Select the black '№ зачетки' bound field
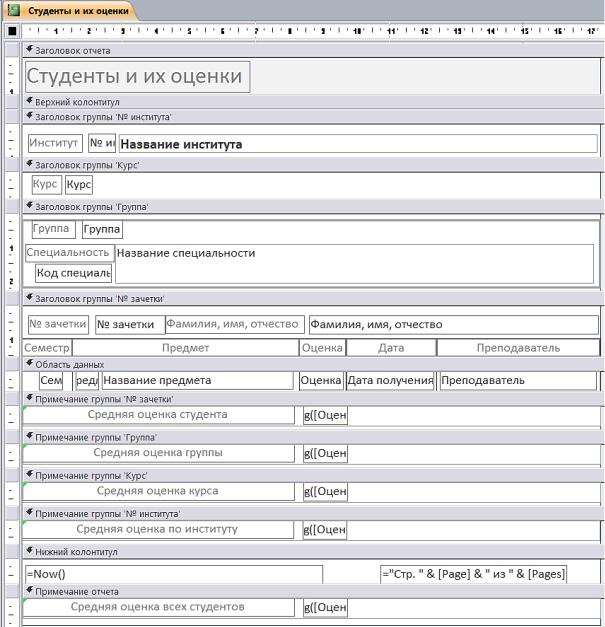Viewport: 605px width, 627px height. 130,324
